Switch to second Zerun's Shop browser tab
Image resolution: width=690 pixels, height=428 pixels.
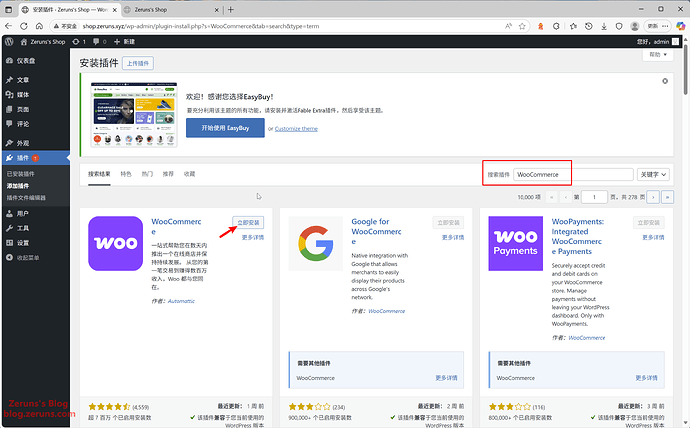[171, 9]
